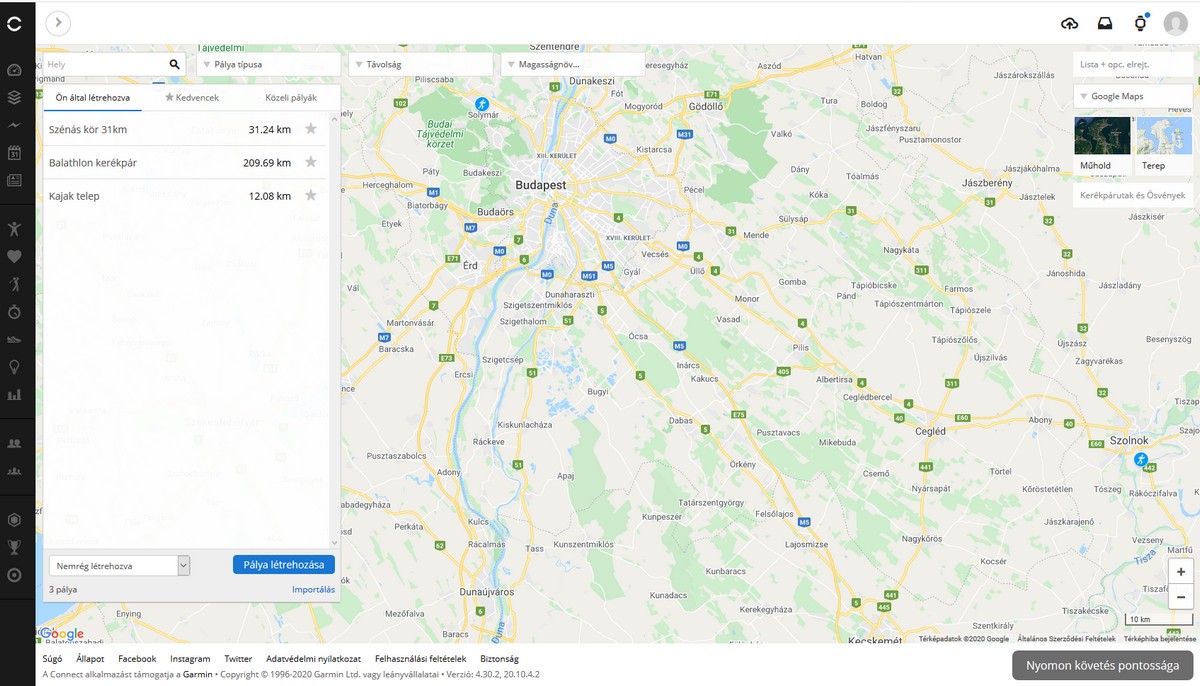The image size is (1200, 686).
Task: Click the search magnifier icon
Action: (175, 64)
